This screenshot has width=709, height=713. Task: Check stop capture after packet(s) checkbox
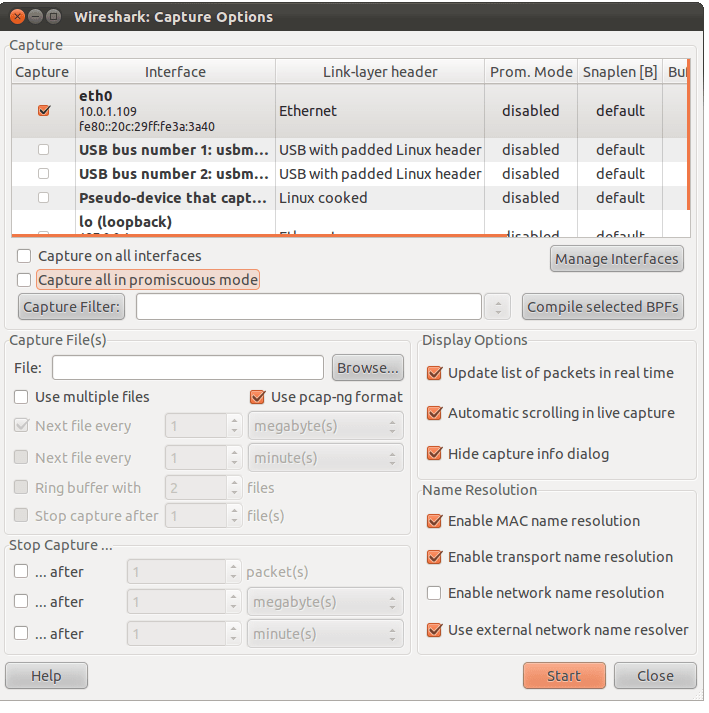click(x=21, y=571)
